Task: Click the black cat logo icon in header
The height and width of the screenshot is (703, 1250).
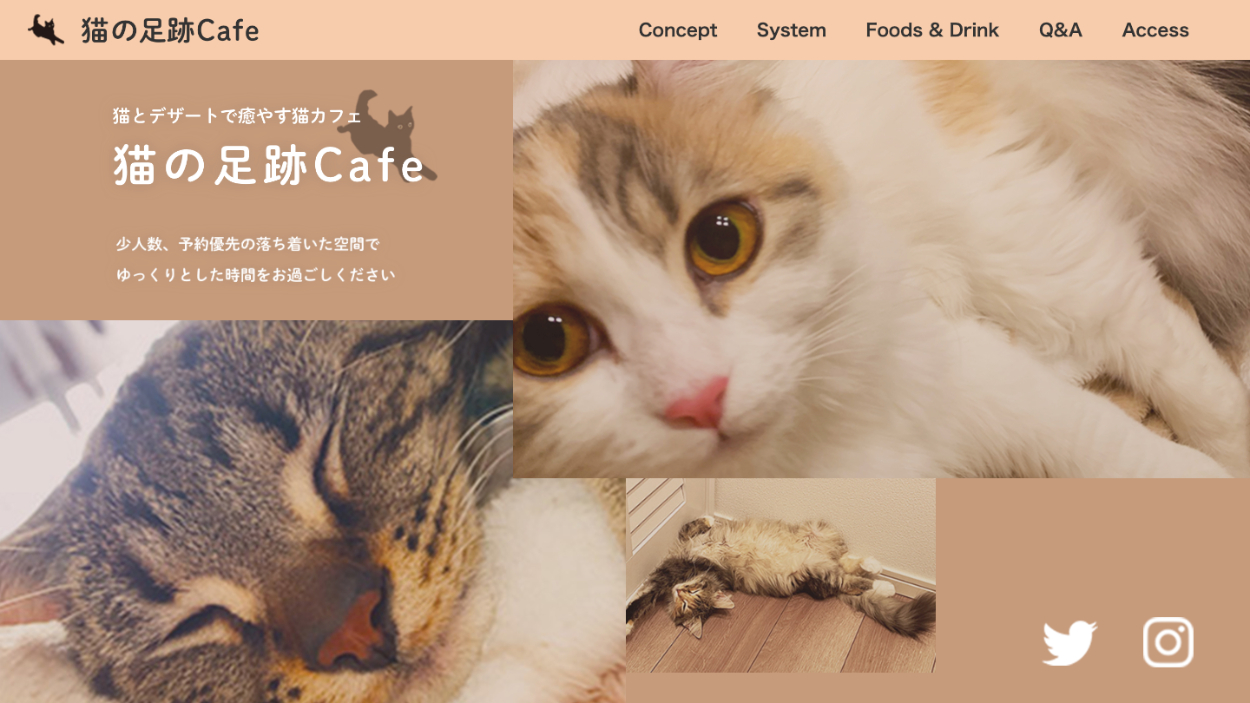Action: 46,30
